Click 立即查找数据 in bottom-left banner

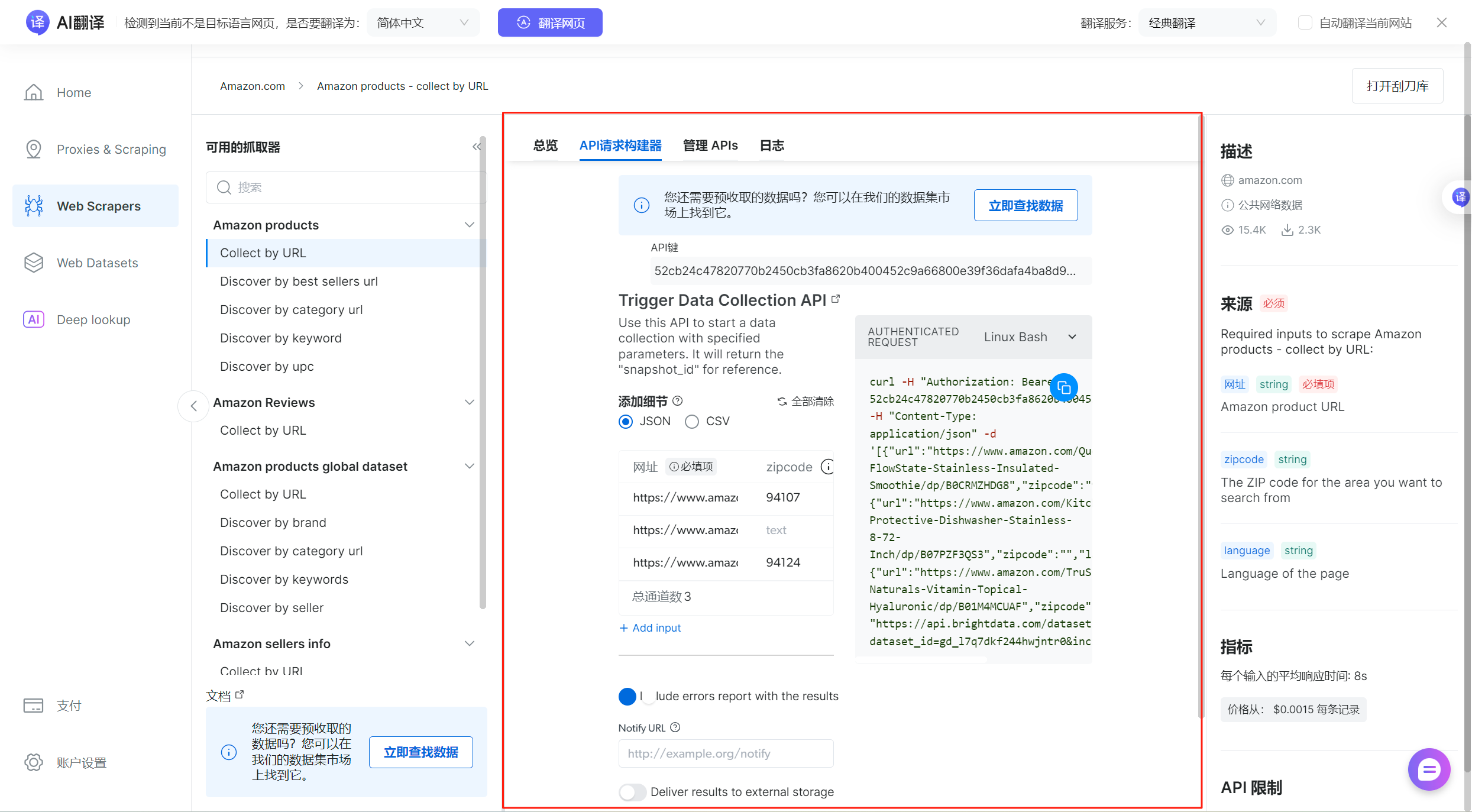(x=420, y=752)
